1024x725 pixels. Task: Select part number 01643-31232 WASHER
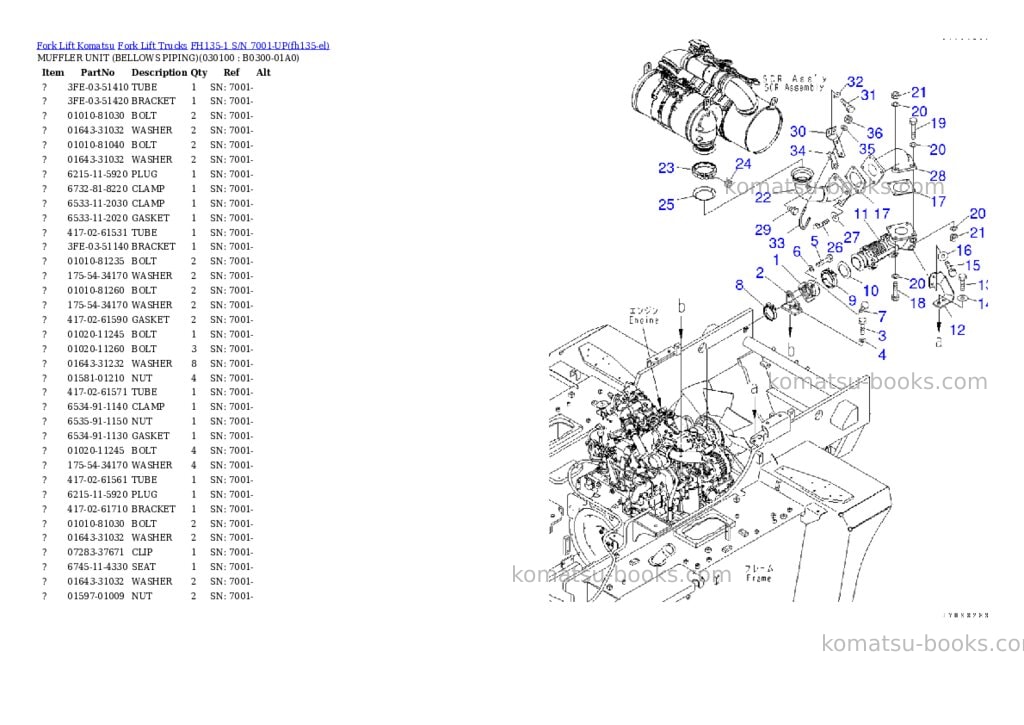[120, 363]
